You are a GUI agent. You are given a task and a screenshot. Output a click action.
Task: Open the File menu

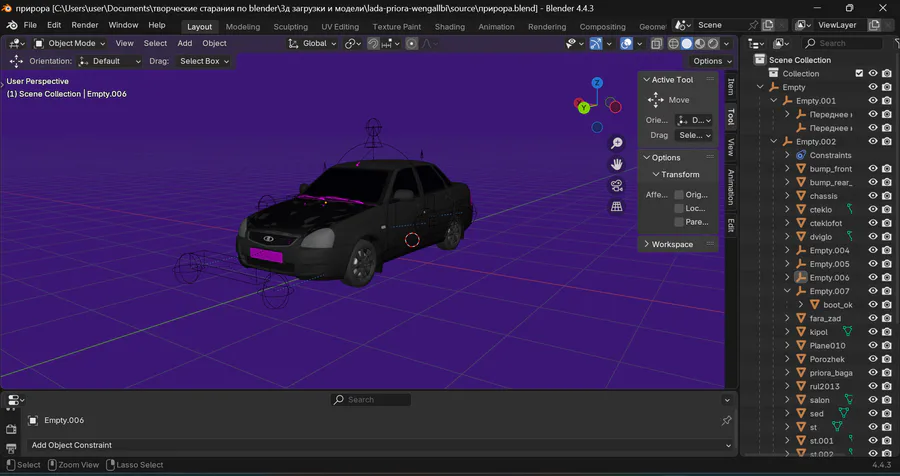click(30, 25)
